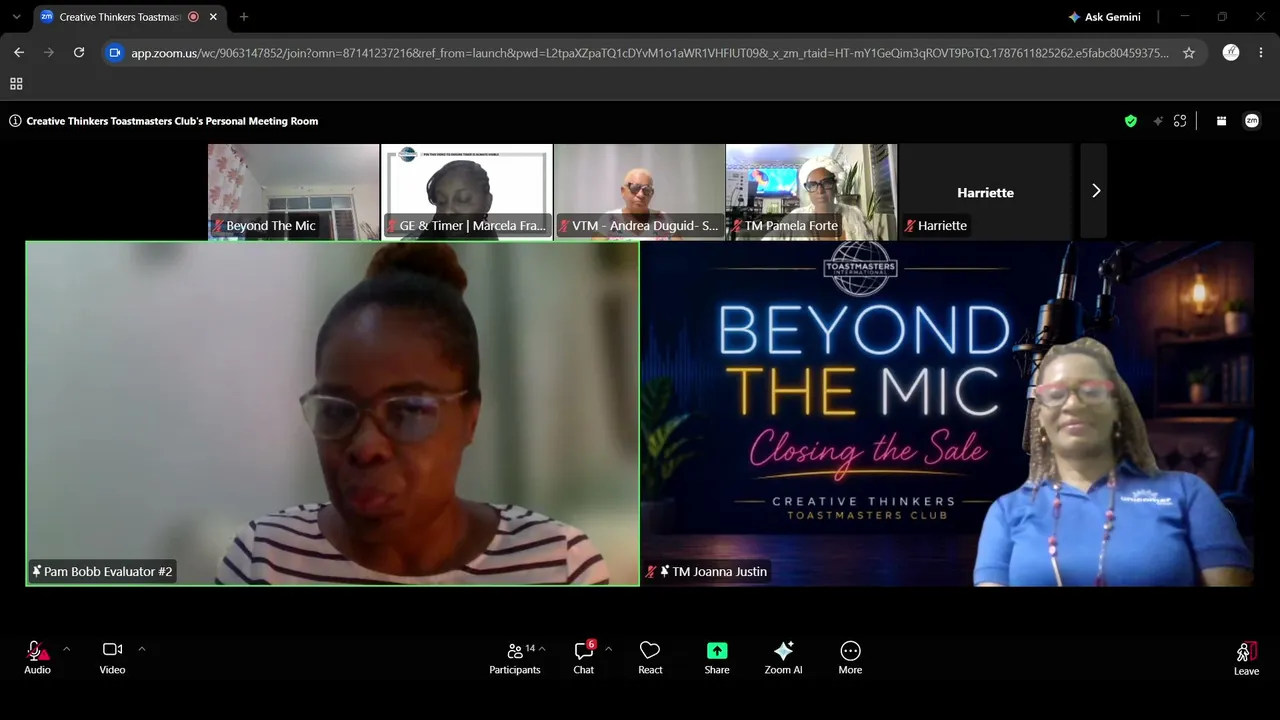
Task: Select the GE & Timer Marcela thumbnail
Action: pos(467,191)
